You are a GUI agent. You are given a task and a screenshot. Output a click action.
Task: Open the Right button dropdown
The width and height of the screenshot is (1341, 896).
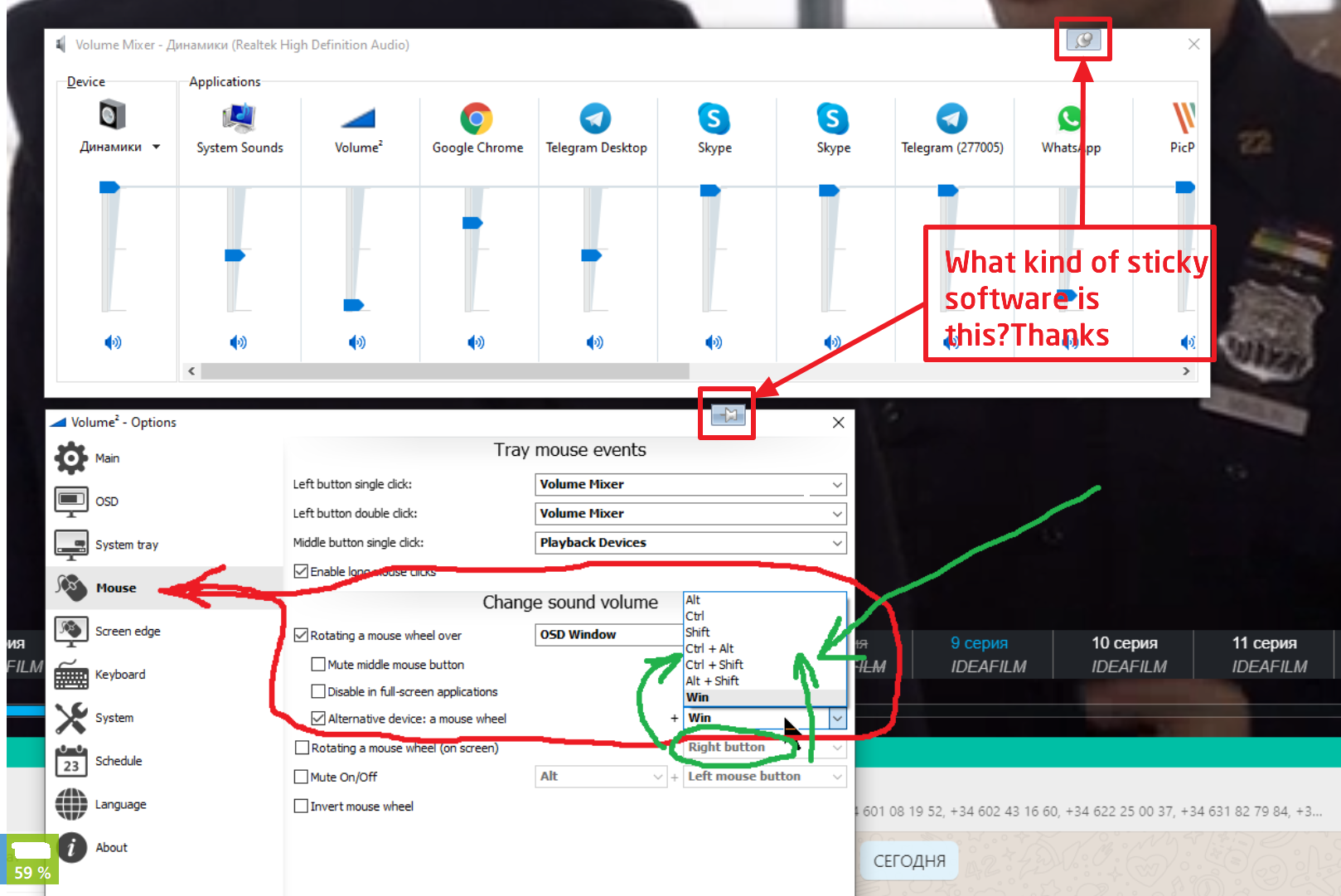tap(764, 747)
